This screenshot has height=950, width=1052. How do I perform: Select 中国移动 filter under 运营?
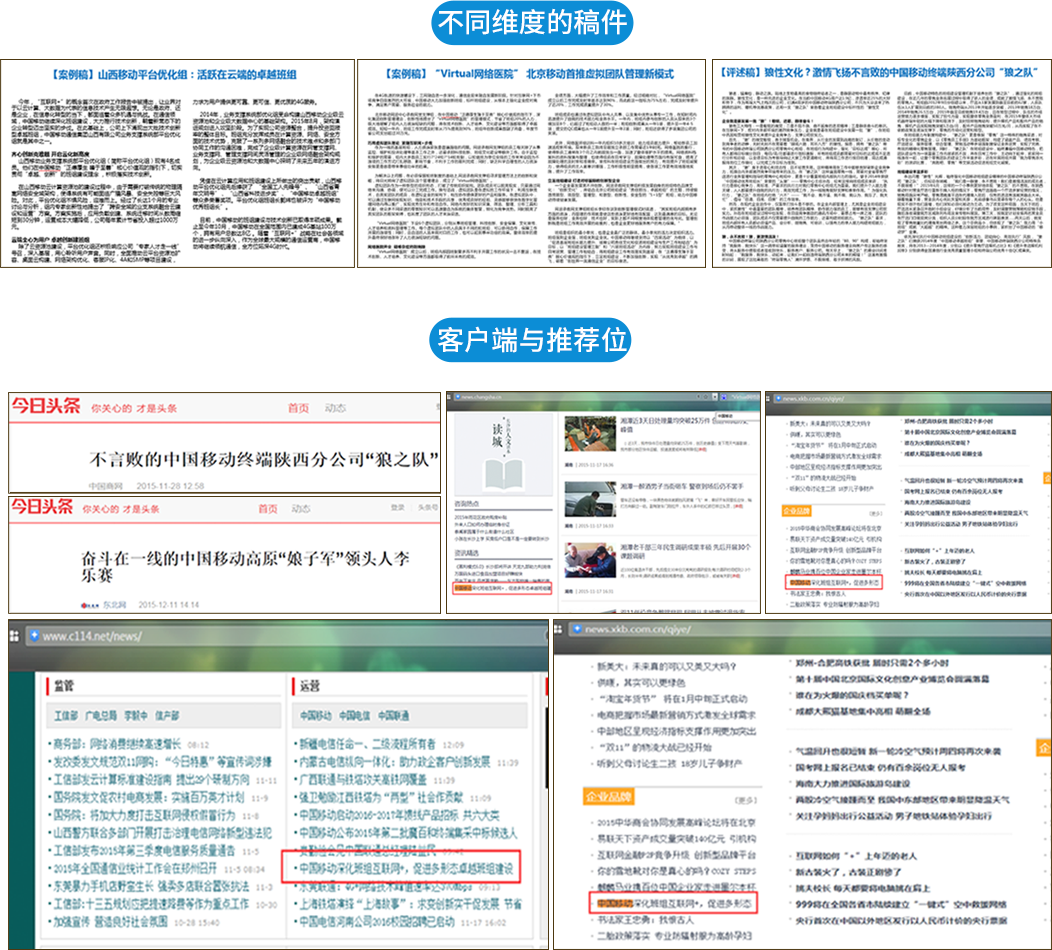click(x=315, y=716)
